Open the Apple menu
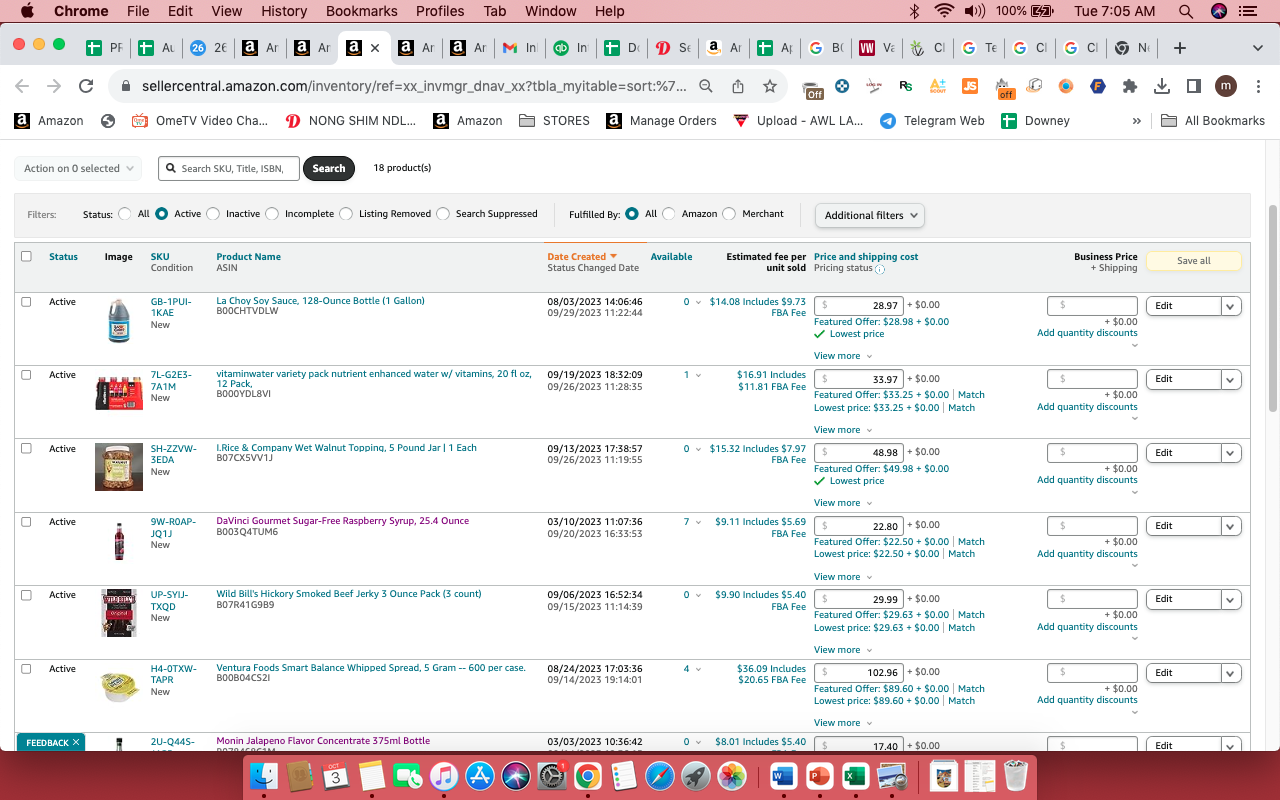Image resolution: width=1280 pixels, height=800 pixels. click(x=27, y=11)
